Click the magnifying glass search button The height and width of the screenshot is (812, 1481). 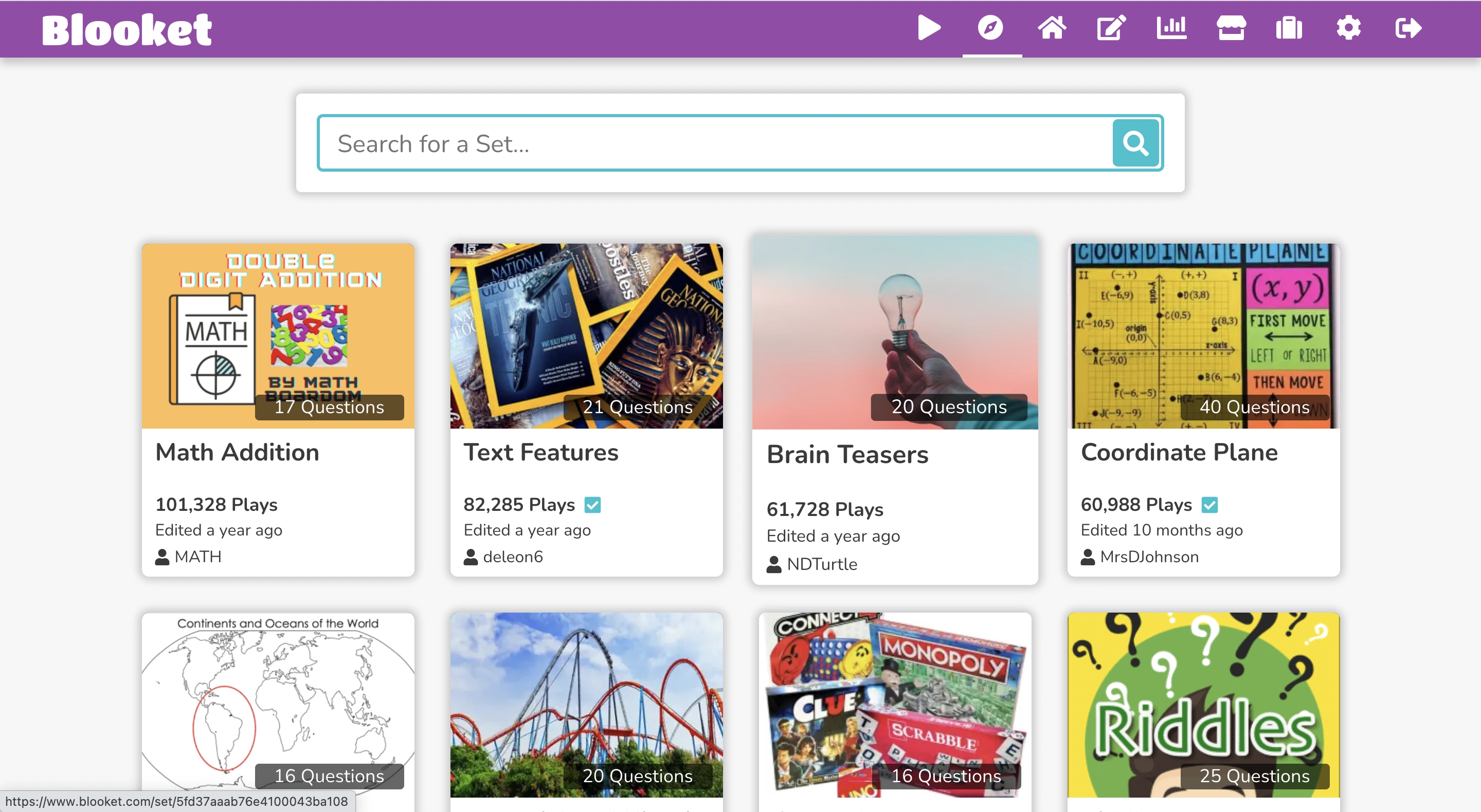(1135, 143)
